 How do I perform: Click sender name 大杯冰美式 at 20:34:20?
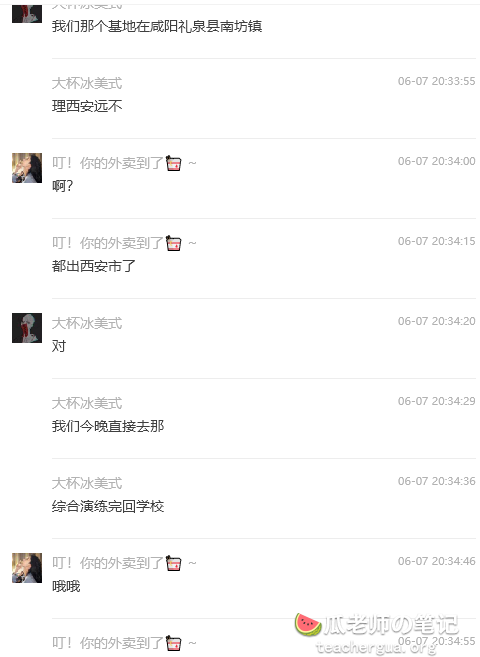[87, 323]
